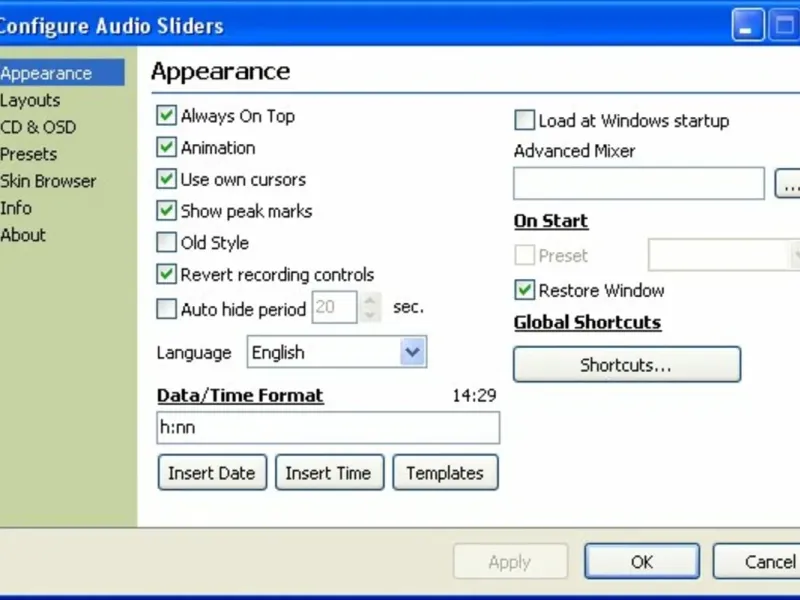Click the Cancel button
The height and width of the screenshot is (600, 800).
pos(757,561)
